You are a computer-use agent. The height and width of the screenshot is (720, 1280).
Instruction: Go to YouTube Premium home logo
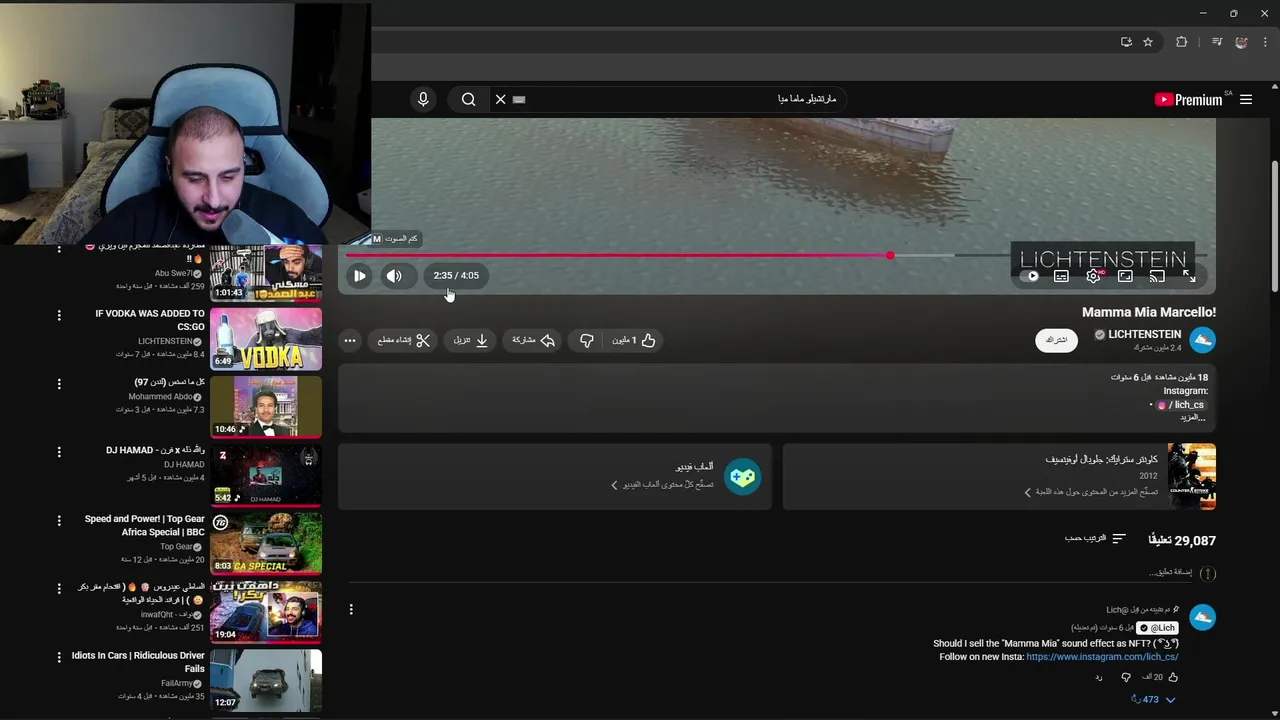tap(1188, 99)
